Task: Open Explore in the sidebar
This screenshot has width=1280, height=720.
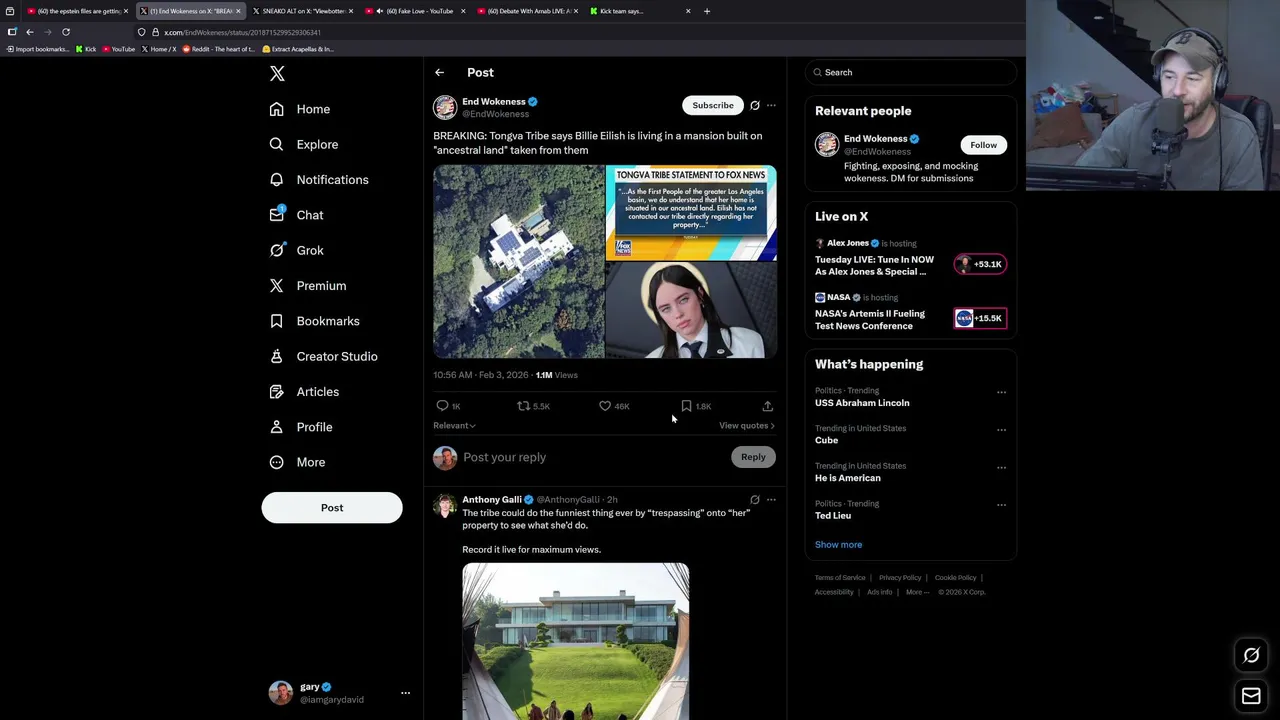Action: (304, 144)
